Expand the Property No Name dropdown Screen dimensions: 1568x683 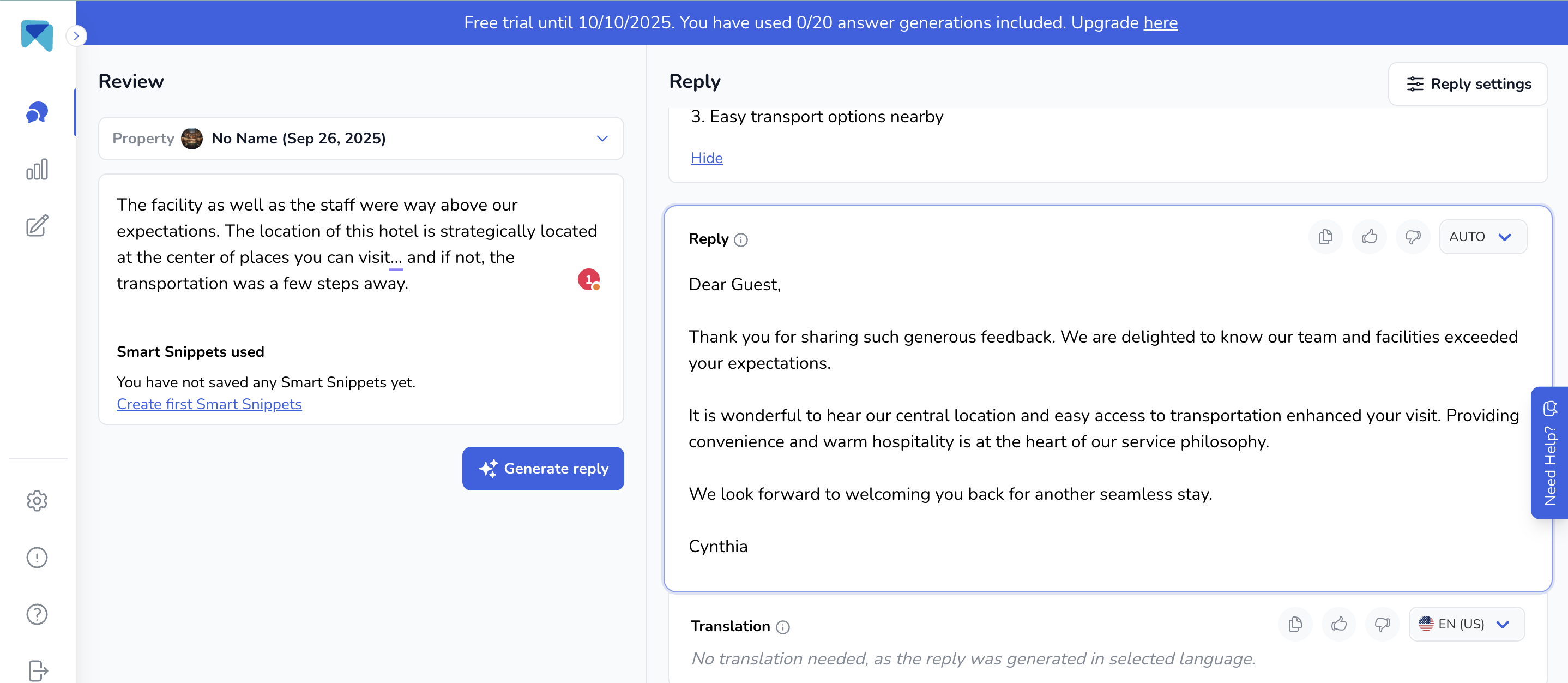click(361, 139)
